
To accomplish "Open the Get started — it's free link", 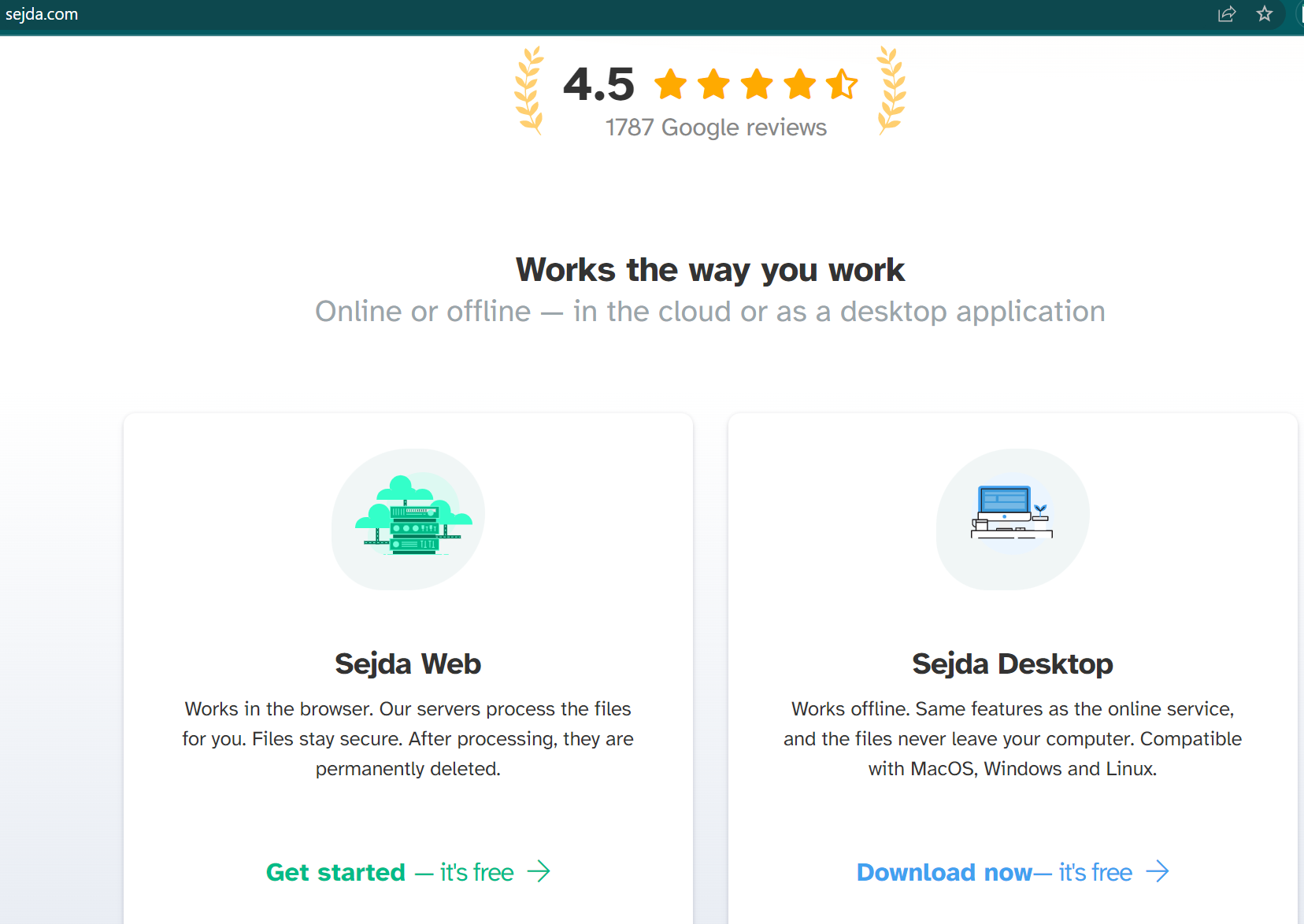I will pyautogui.click(x=408, y=872).
